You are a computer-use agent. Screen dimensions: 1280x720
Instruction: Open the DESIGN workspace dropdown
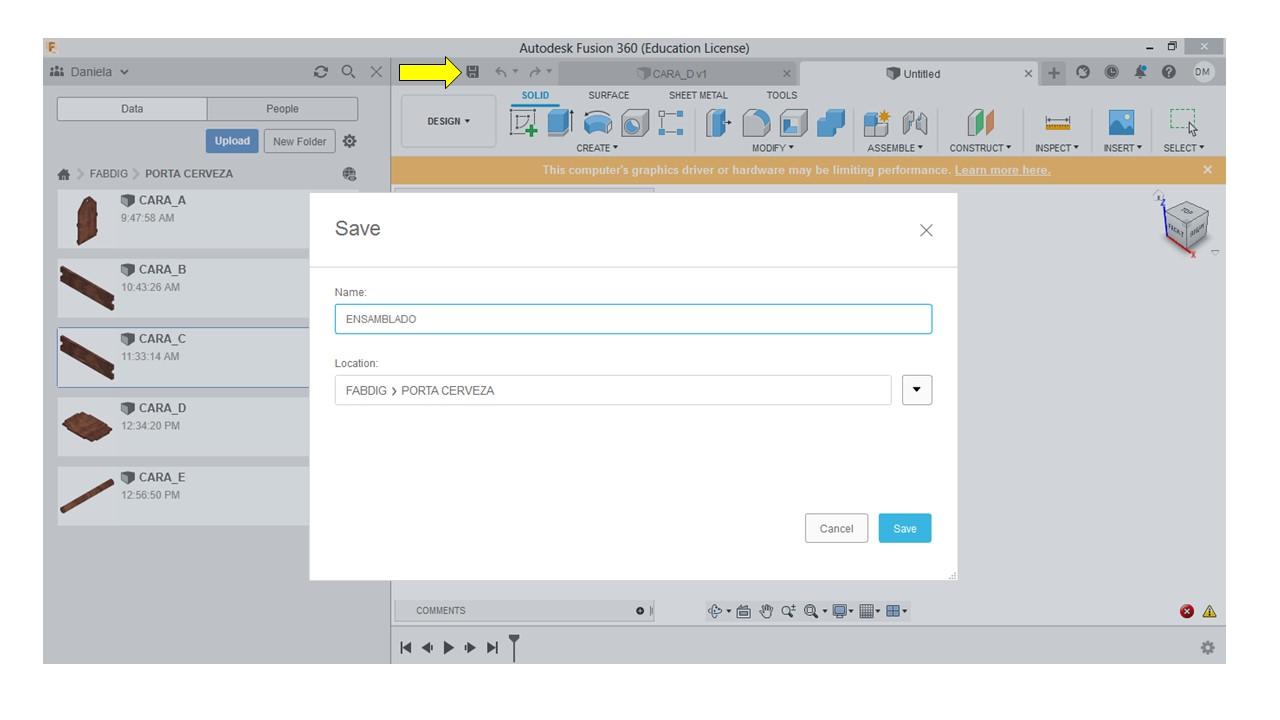(448, 121)
